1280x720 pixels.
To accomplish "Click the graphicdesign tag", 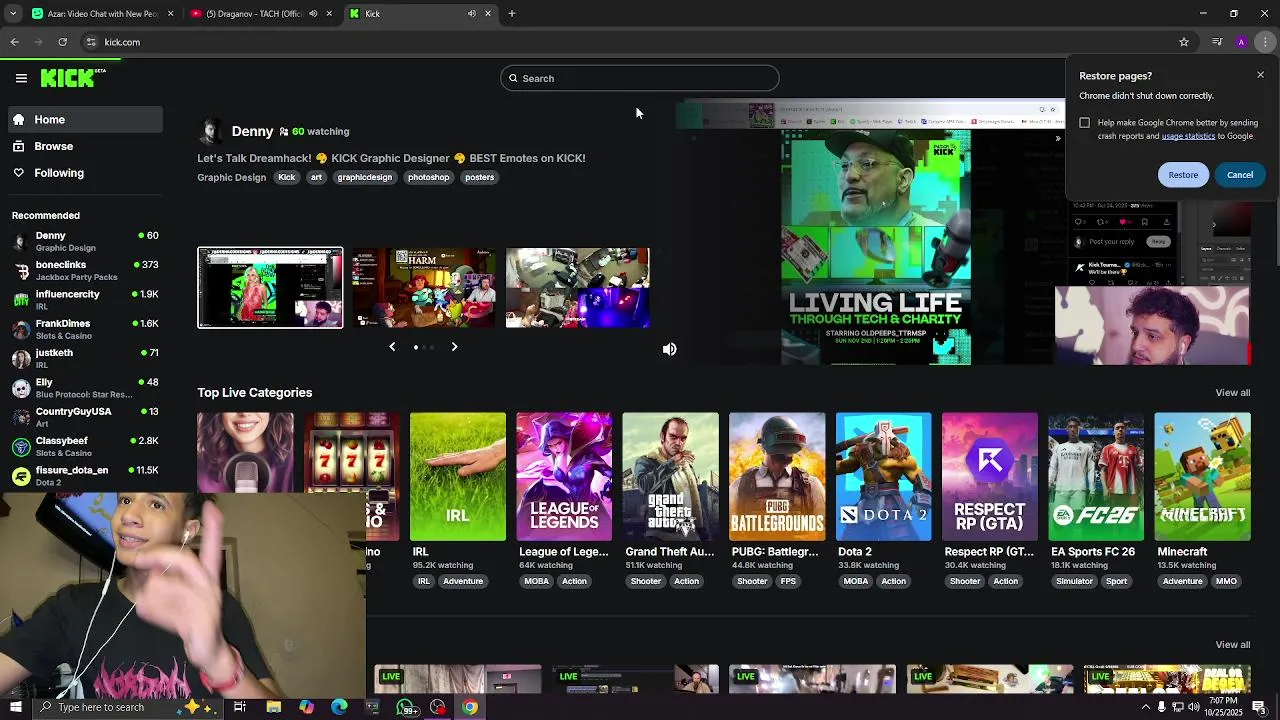I will [x=365, y=177].
